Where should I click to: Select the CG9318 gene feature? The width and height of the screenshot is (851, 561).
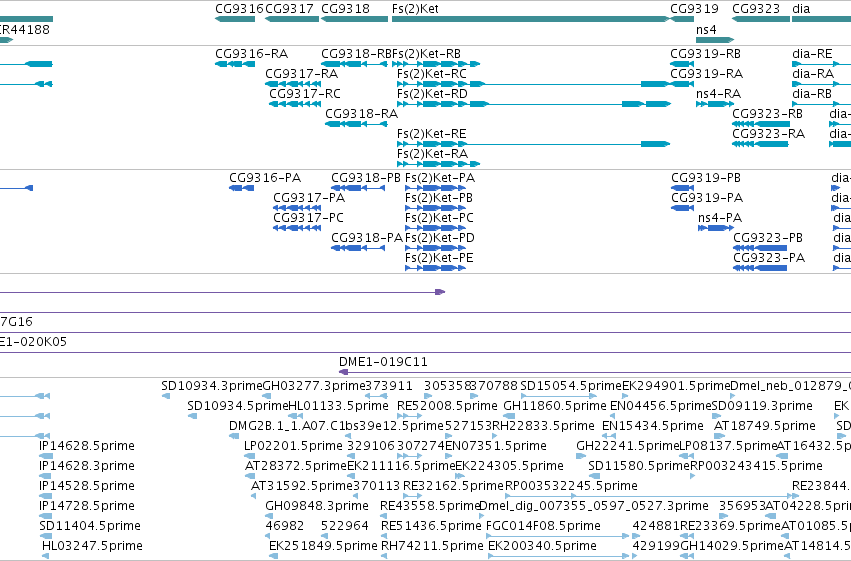point(354,19)
